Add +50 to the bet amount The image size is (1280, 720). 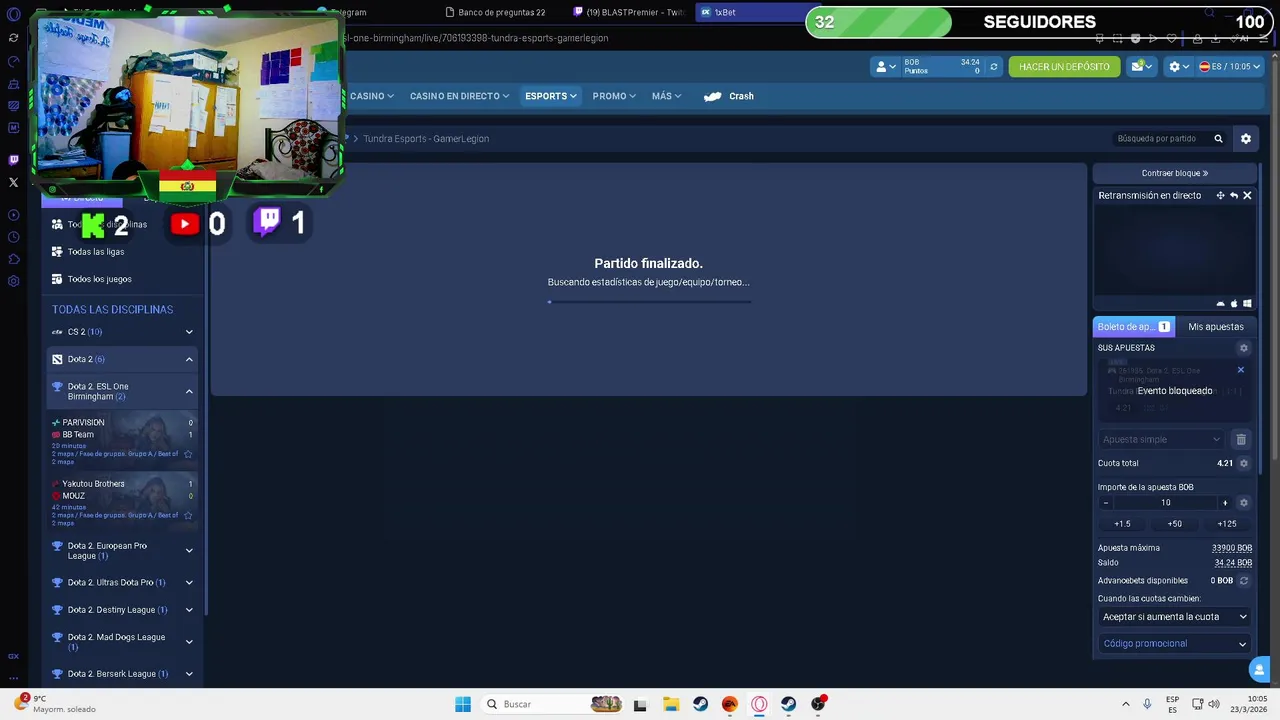click(x=1175, y=524)
